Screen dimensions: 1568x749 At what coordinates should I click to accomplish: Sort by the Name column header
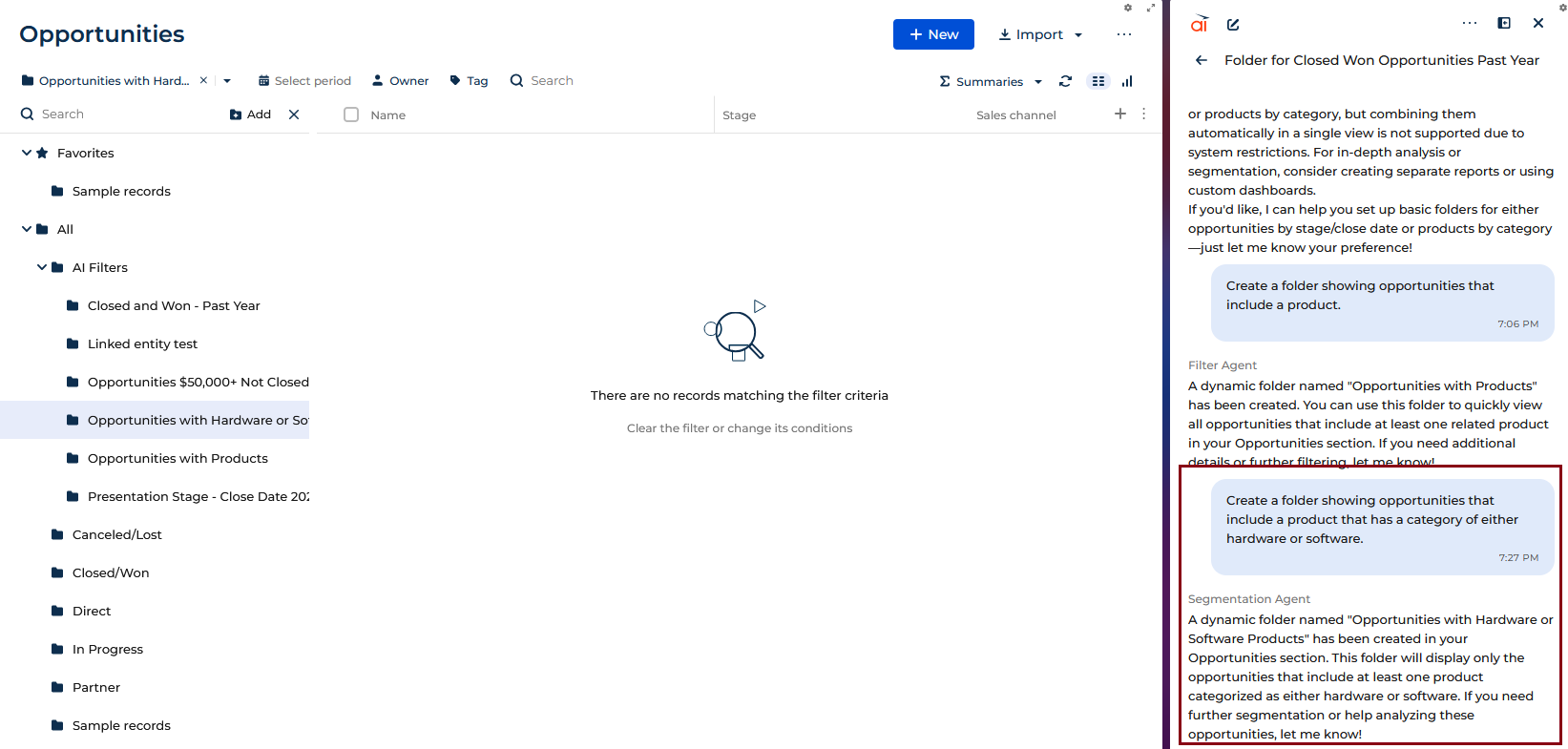[x=388, y=115]
